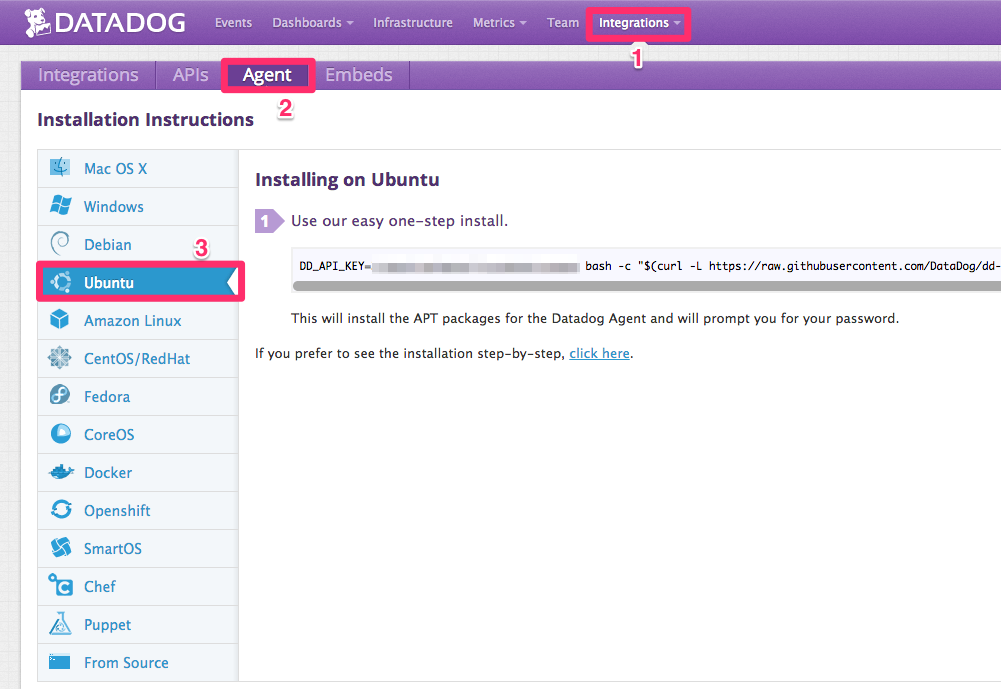This screenshot has width=1001, height=689.
Task: Select the Debian swirl icon
Action: click(x=60, y=244)
